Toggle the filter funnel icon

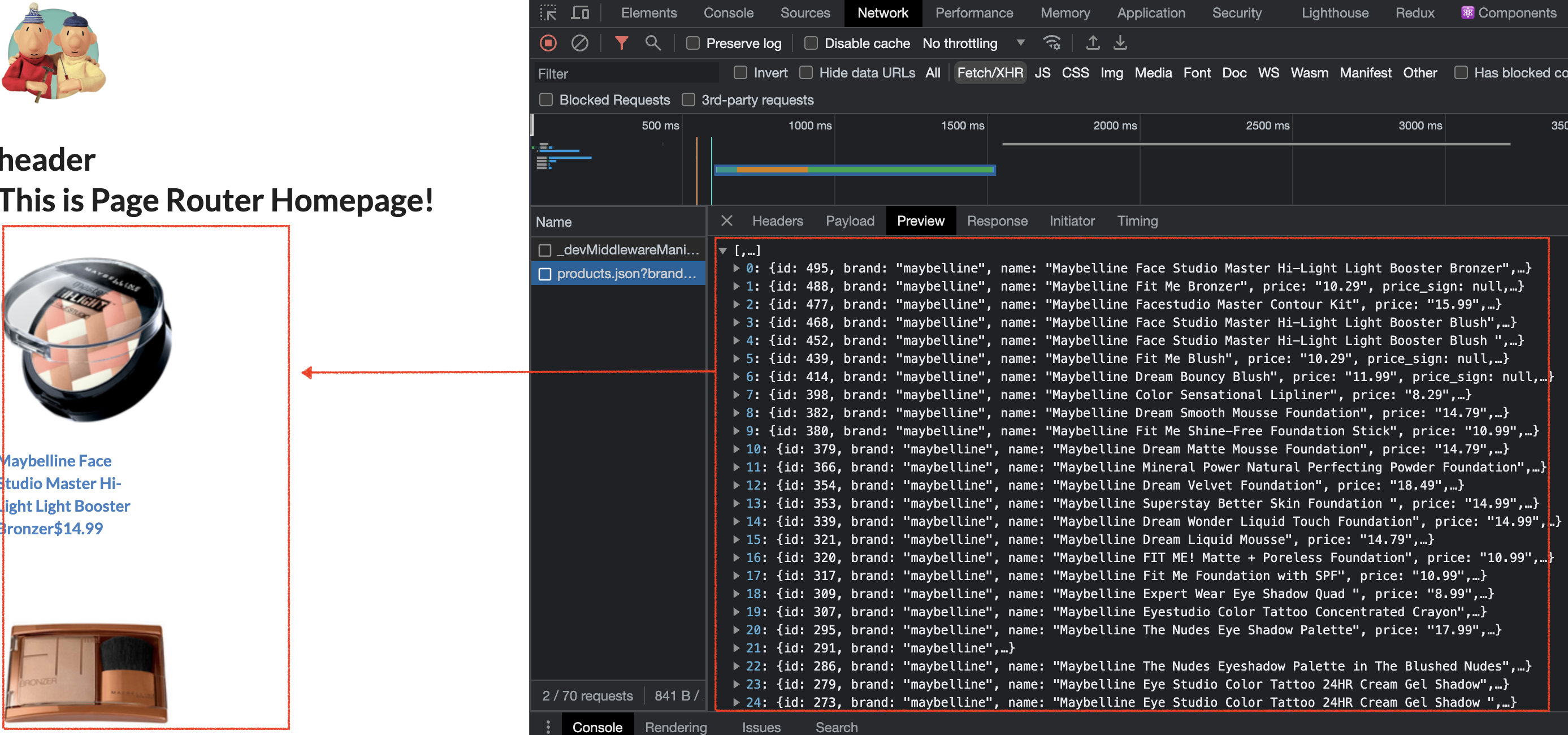[x=621, y=42]
